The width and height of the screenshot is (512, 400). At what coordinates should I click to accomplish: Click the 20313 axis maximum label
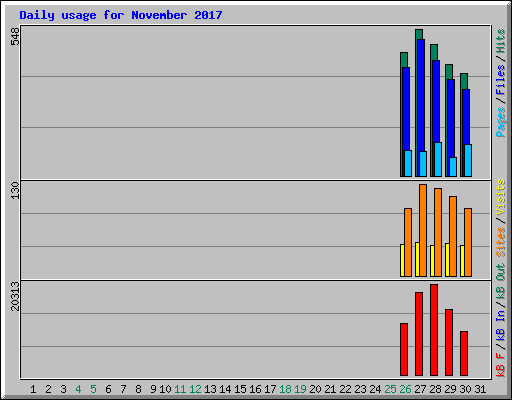15,296
